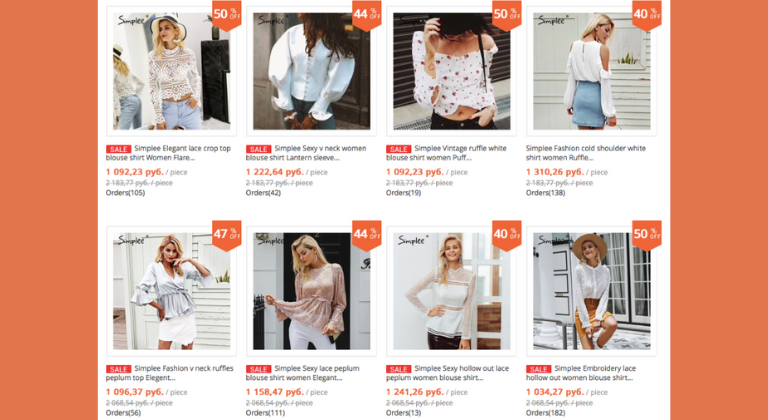The image size is (768, 420).
Task: Open Simplee Embroidery lace hollow out blouse link
Action: tap(581, 373)
